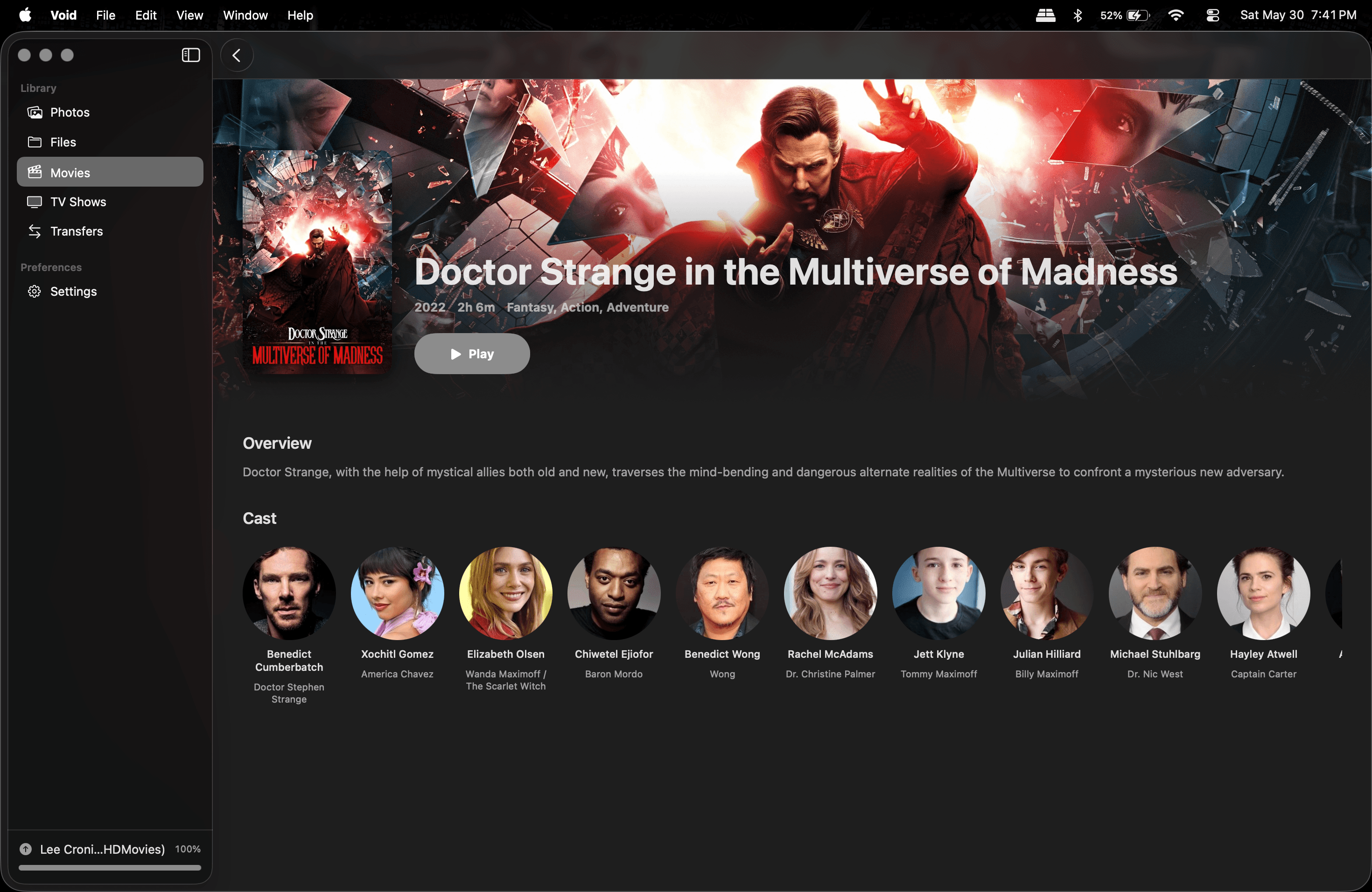1372x892 pixels.
Task: Open the View menu
Action: tap(189, 15)
